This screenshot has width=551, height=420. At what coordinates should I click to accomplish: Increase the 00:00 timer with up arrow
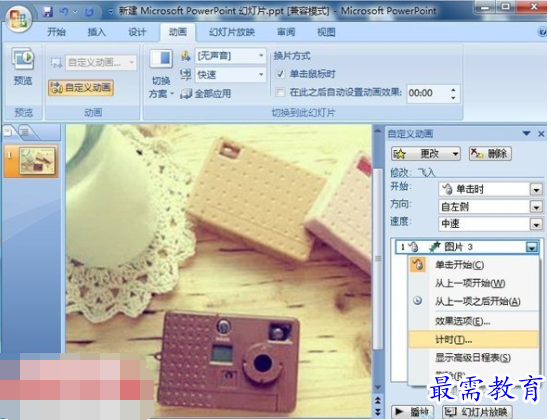click(453, 90)
